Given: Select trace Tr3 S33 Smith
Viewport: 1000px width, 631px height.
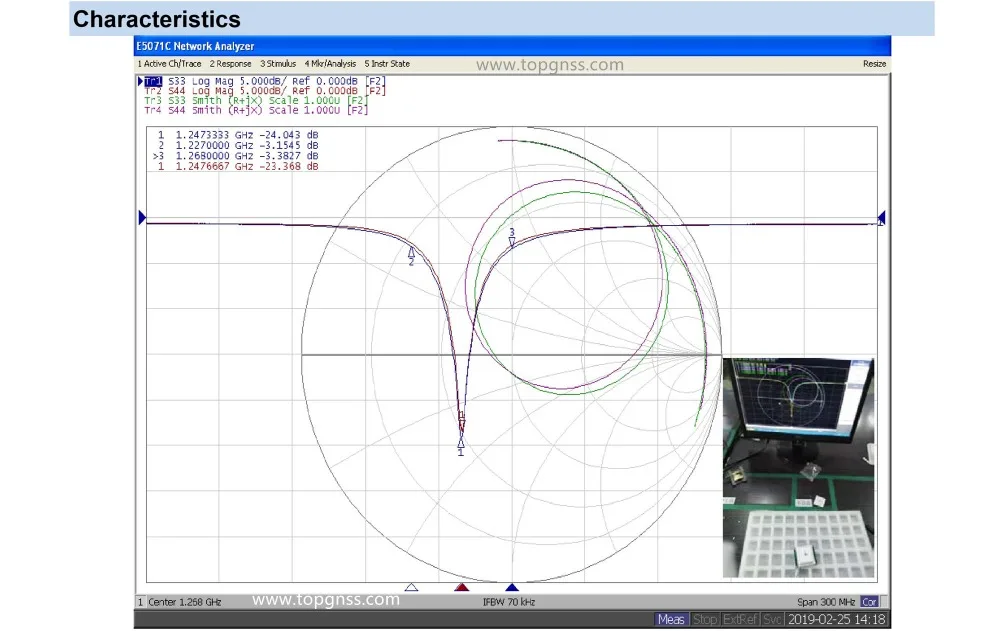Looking at the screenshot, I should click(x=256, y=100).
